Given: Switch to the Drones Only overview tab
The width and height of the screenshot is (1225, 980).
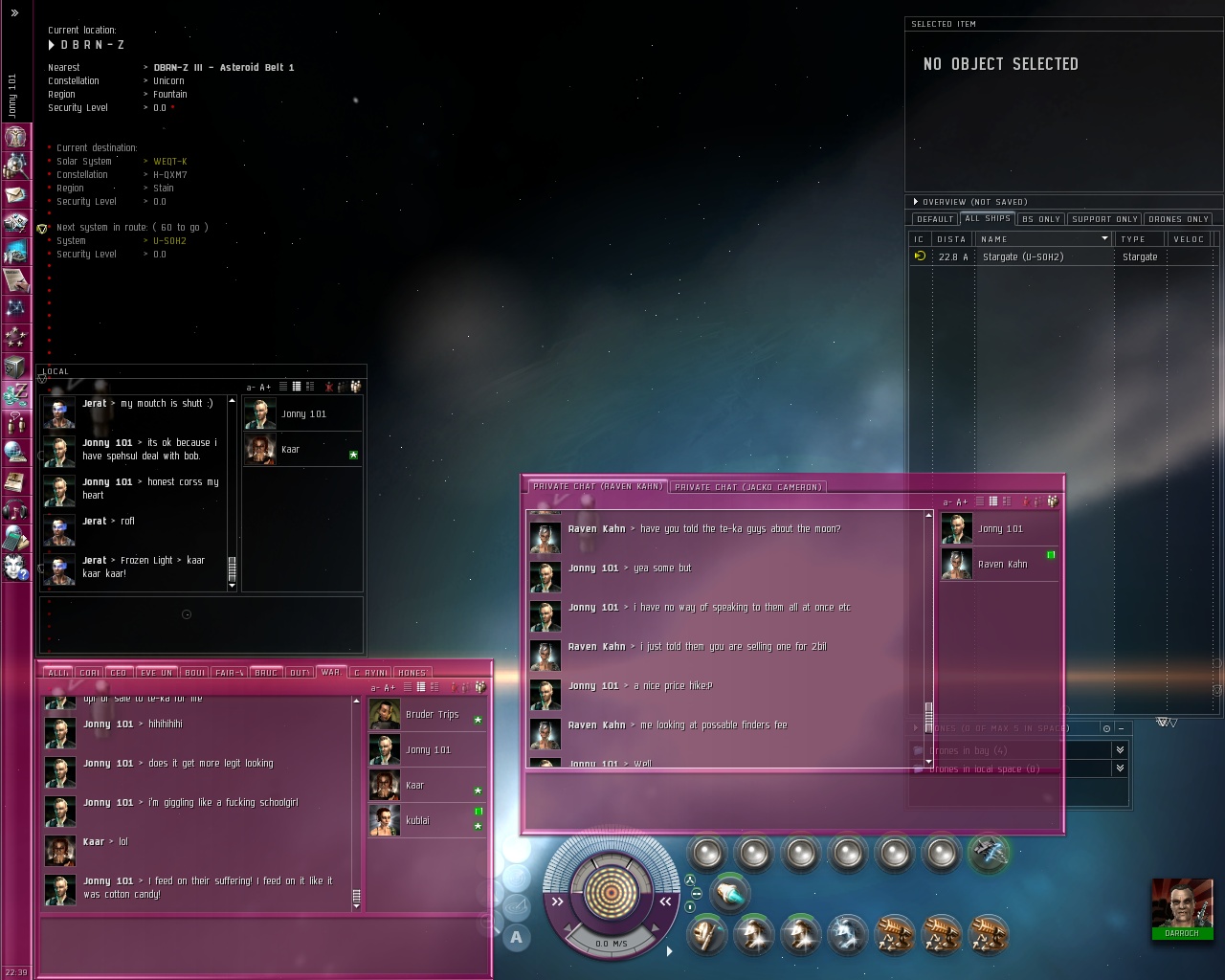Looking at the screenshot, I should pyautogui.click(x=1178, y=219).
